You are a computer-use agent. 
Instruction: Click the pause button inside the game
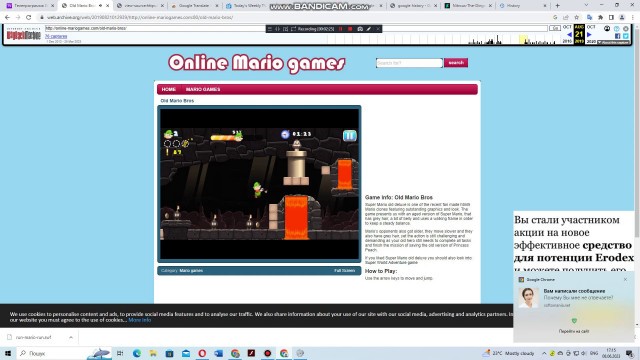point(349,136)
